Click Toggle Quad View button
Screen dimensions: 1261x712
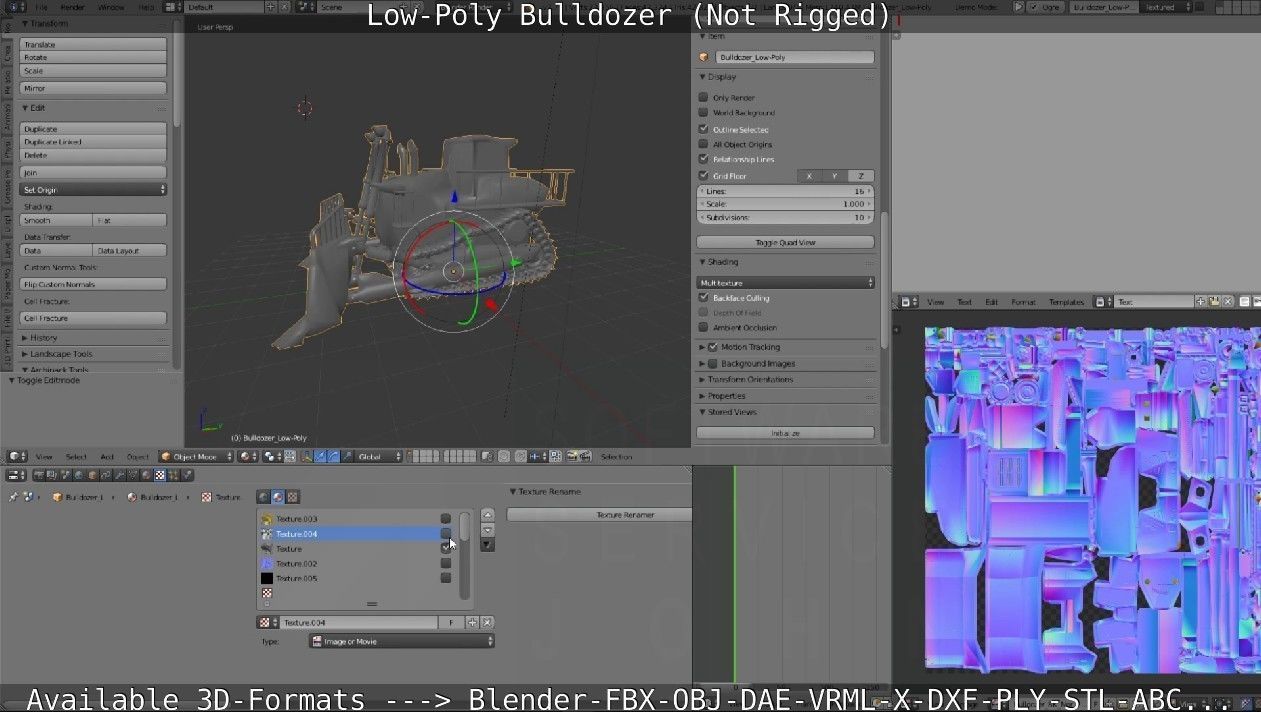coord(785,242)
